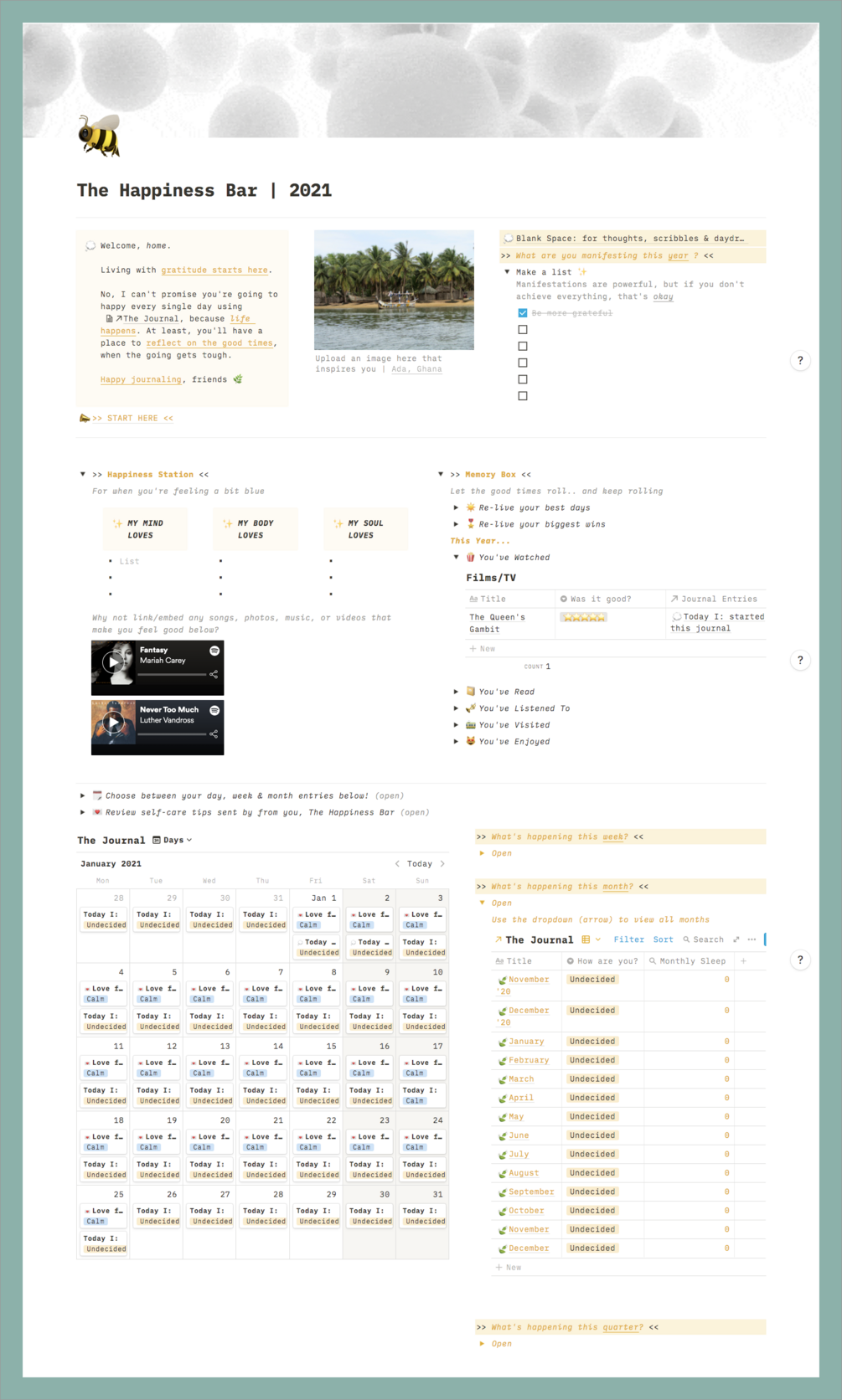Collapse the Make a list toggle
Viewport: 842px width, 1400px height.
tap(507, 272)
